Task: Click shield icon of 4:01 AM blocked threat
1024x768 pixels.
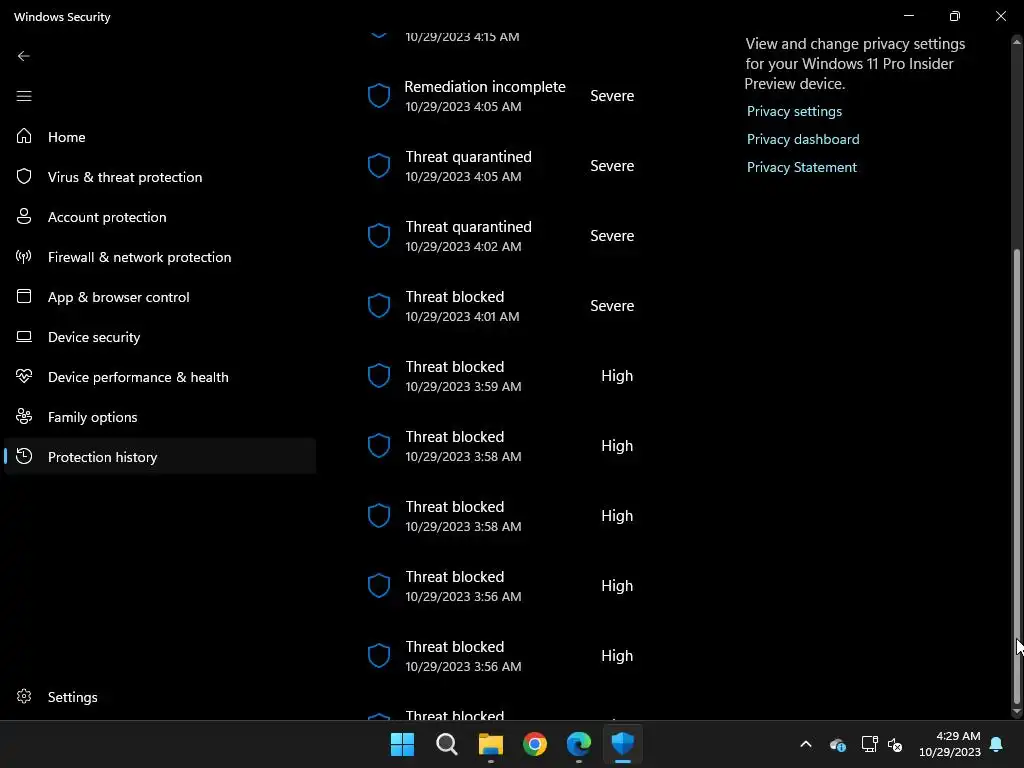Action: pyautogui.click(x=379, y=306)
